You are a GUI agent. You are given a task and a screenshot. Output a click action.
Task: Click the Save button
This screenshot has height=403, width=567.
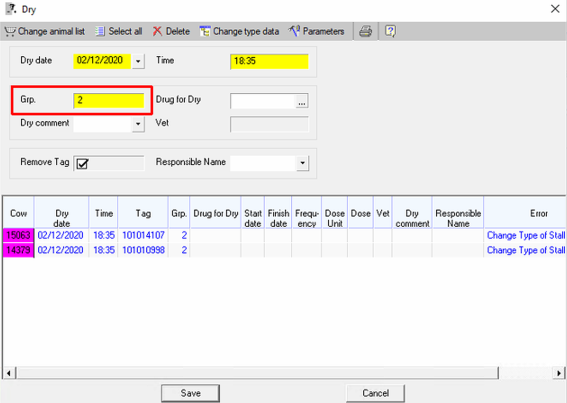[x=191, y=393]
